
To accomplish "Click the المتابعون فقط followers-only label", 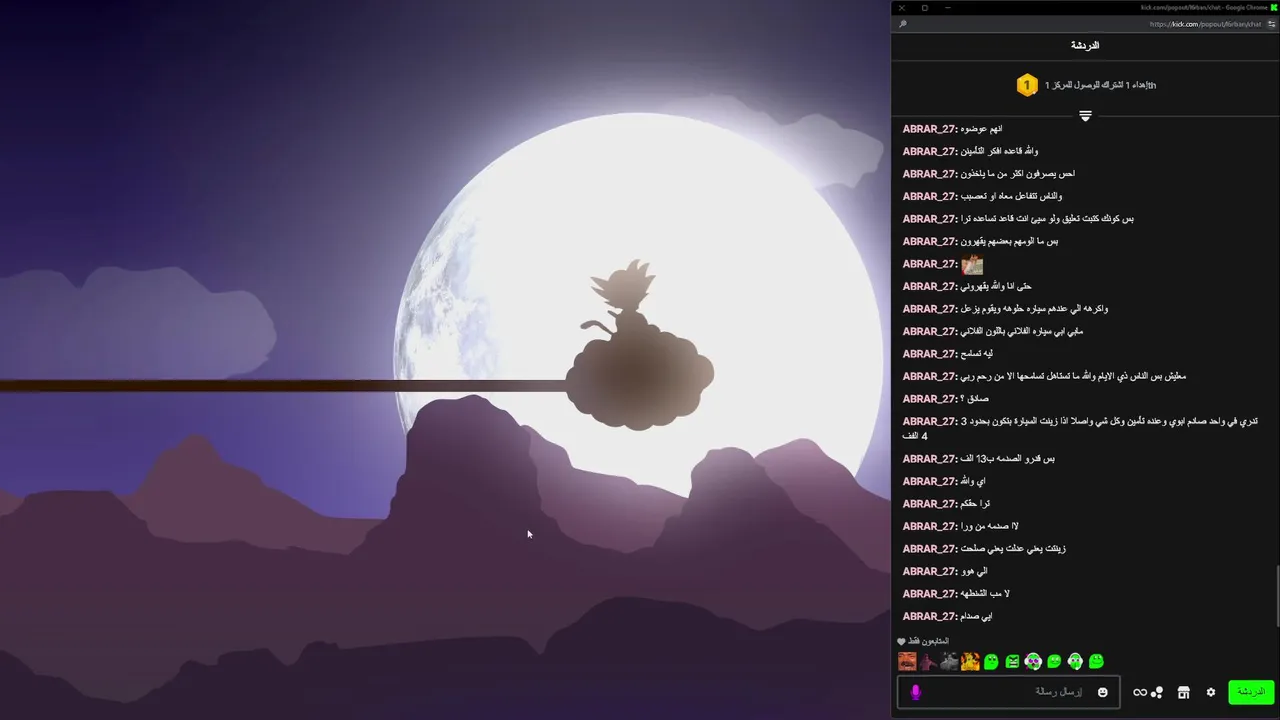I will pyautogui.click(x=929, y=641).
